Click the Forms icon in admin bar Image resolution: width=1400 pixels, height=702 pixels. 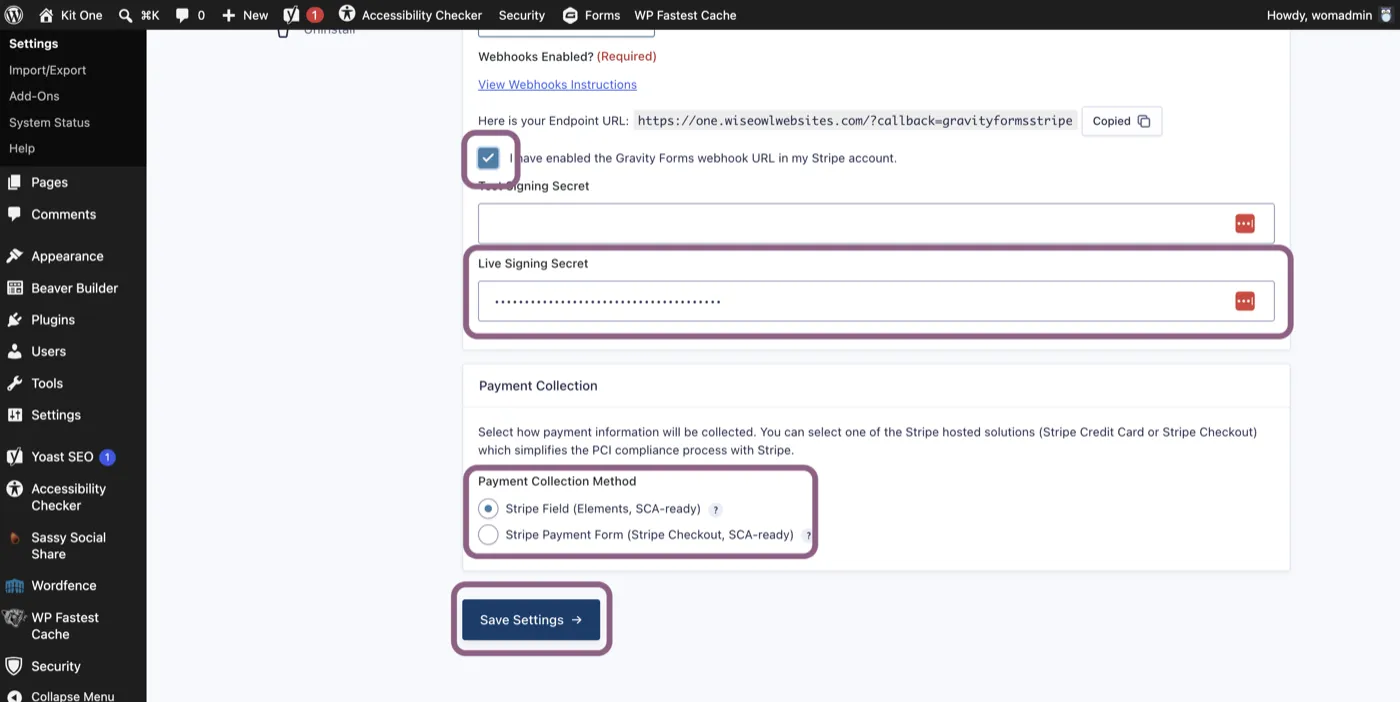[570, 15]
